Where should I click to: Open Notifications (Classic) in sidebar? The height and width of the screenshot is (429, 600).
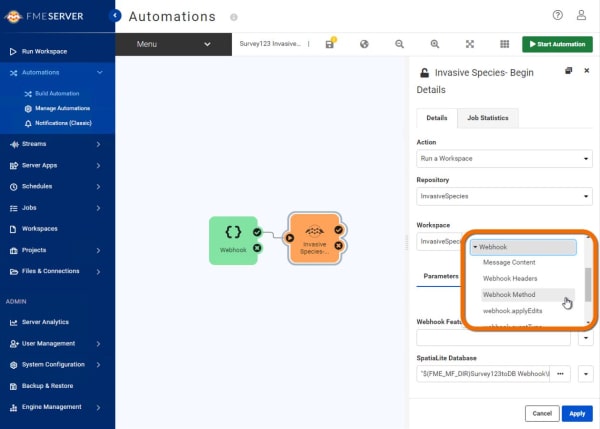[x=63, y=123]
